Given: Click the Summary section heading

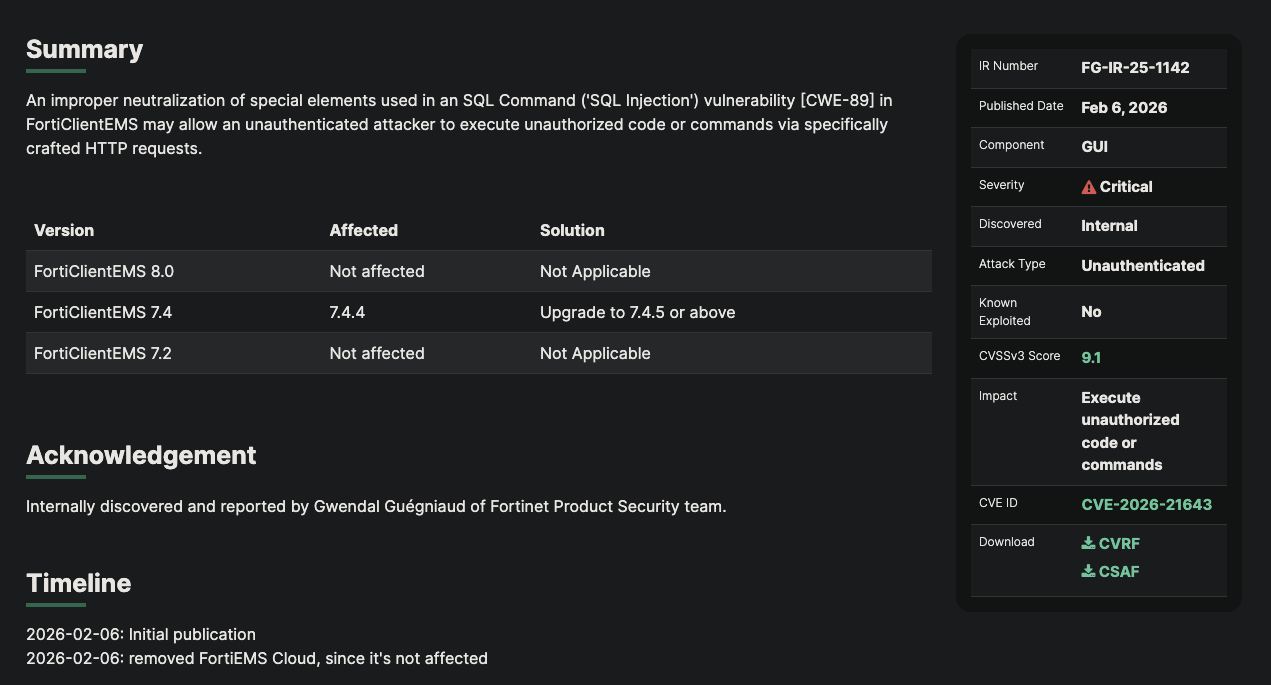Looking at the screenshot, I should [x=84, y=49].
